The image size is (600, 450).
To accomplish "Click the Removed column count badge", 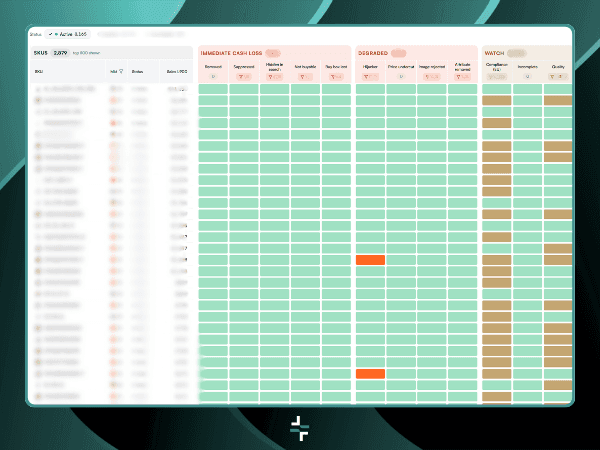I will click(213, 77).
